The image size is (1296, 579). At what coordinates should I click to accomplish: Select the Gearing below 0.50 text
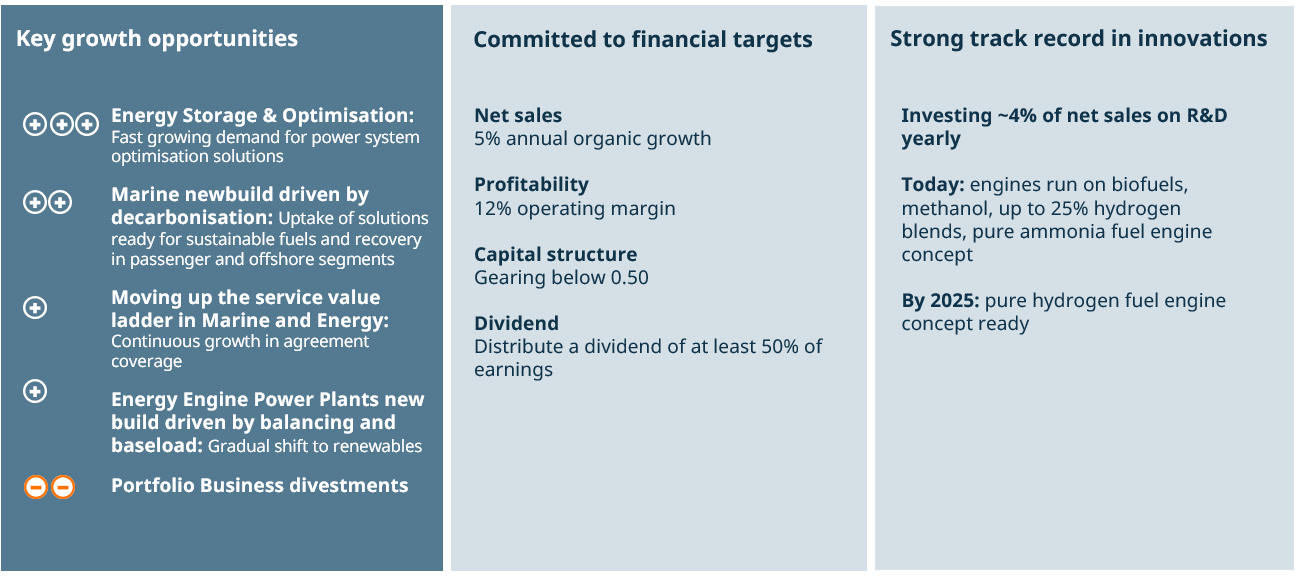(561, 278)
